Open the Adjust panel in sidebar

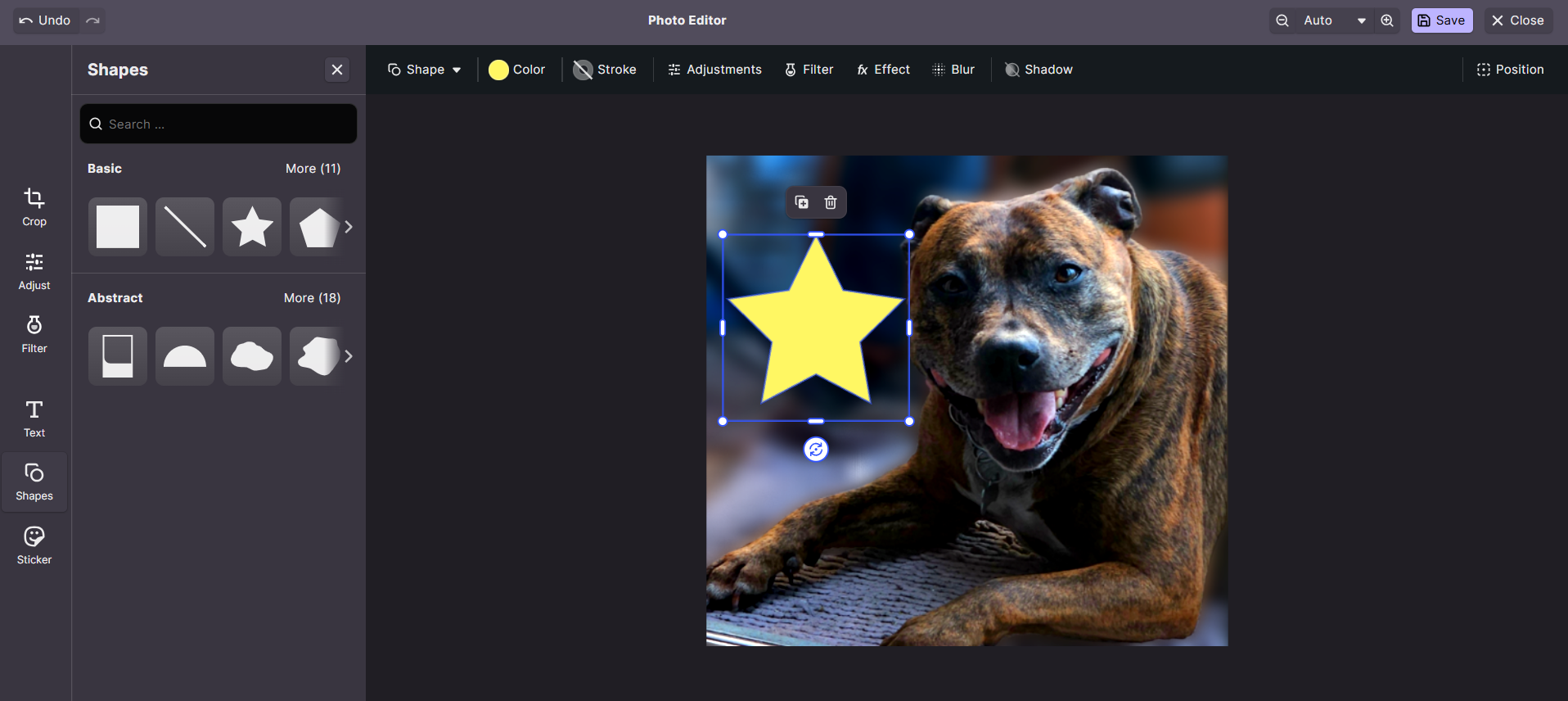34,271
